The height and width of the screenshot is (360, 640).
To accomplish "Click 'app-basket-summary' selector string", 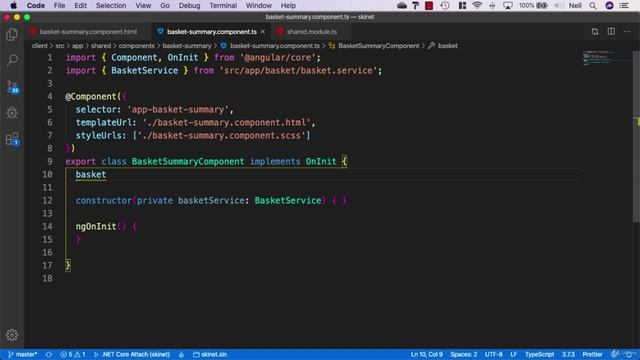I will [x=178, y=109].
